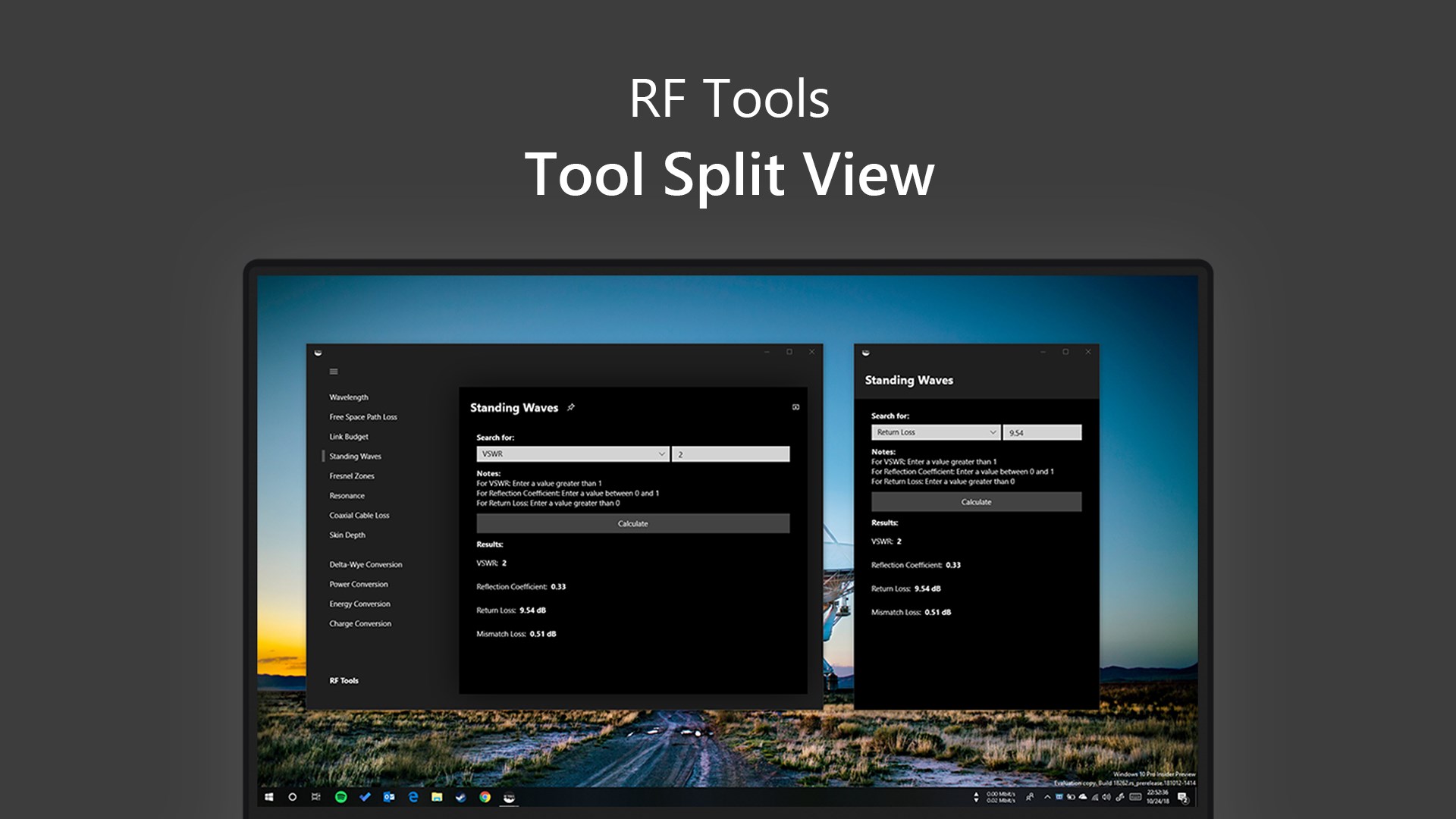Select Coaxial Cable Loss in the sidebar
The image size is (1456, 819).
click(x=359, y=515)
